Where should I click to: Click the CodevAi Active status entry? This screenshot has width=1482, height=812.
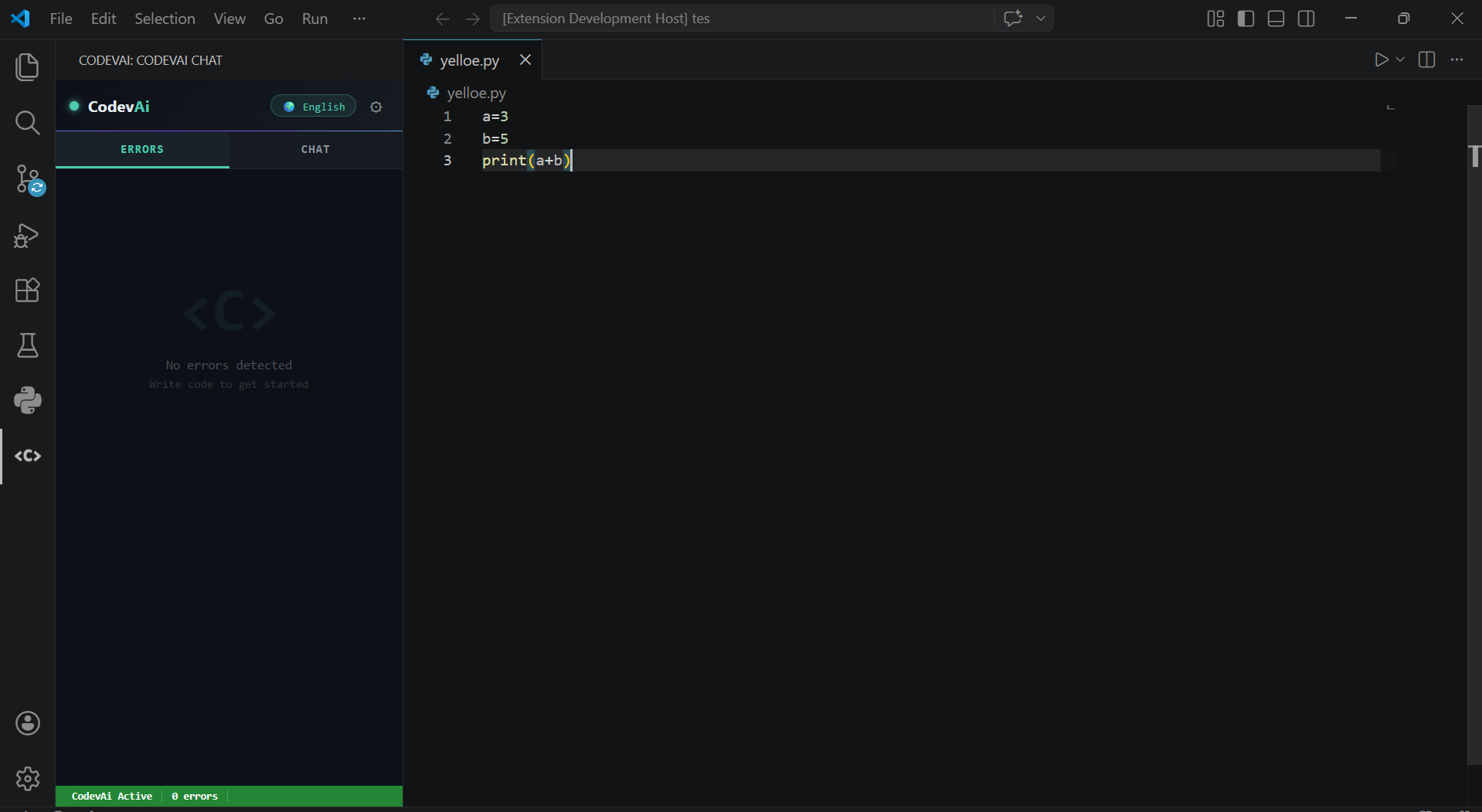111,796
